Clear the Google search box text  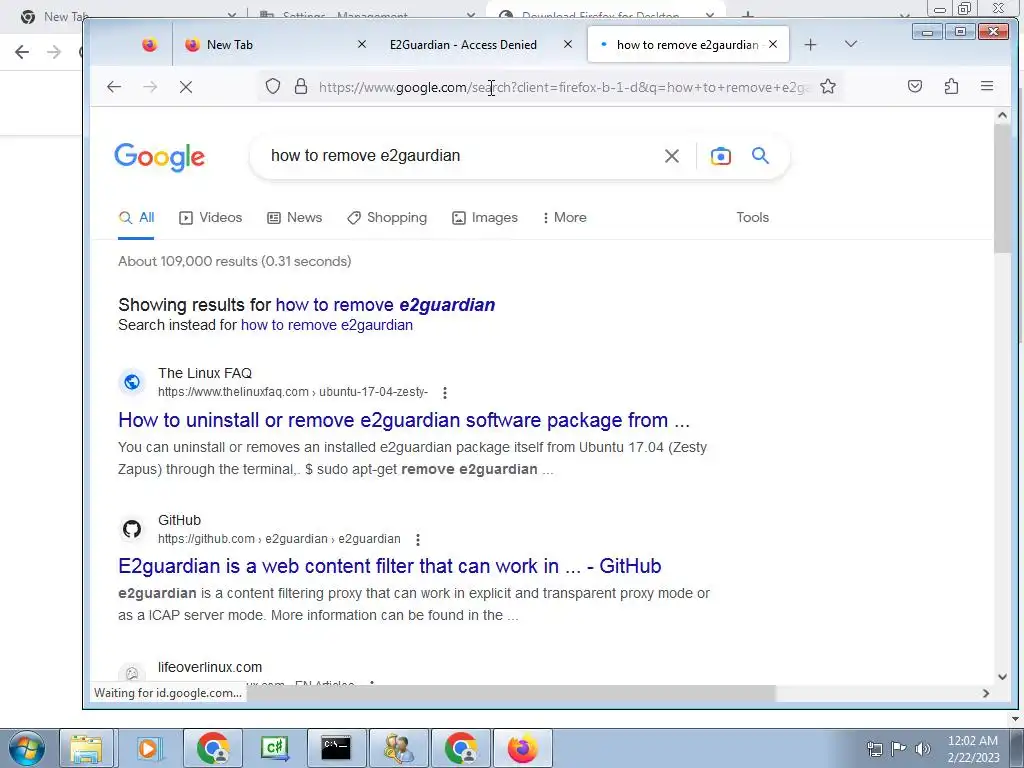pyautogui.click(x=672, y=156)
